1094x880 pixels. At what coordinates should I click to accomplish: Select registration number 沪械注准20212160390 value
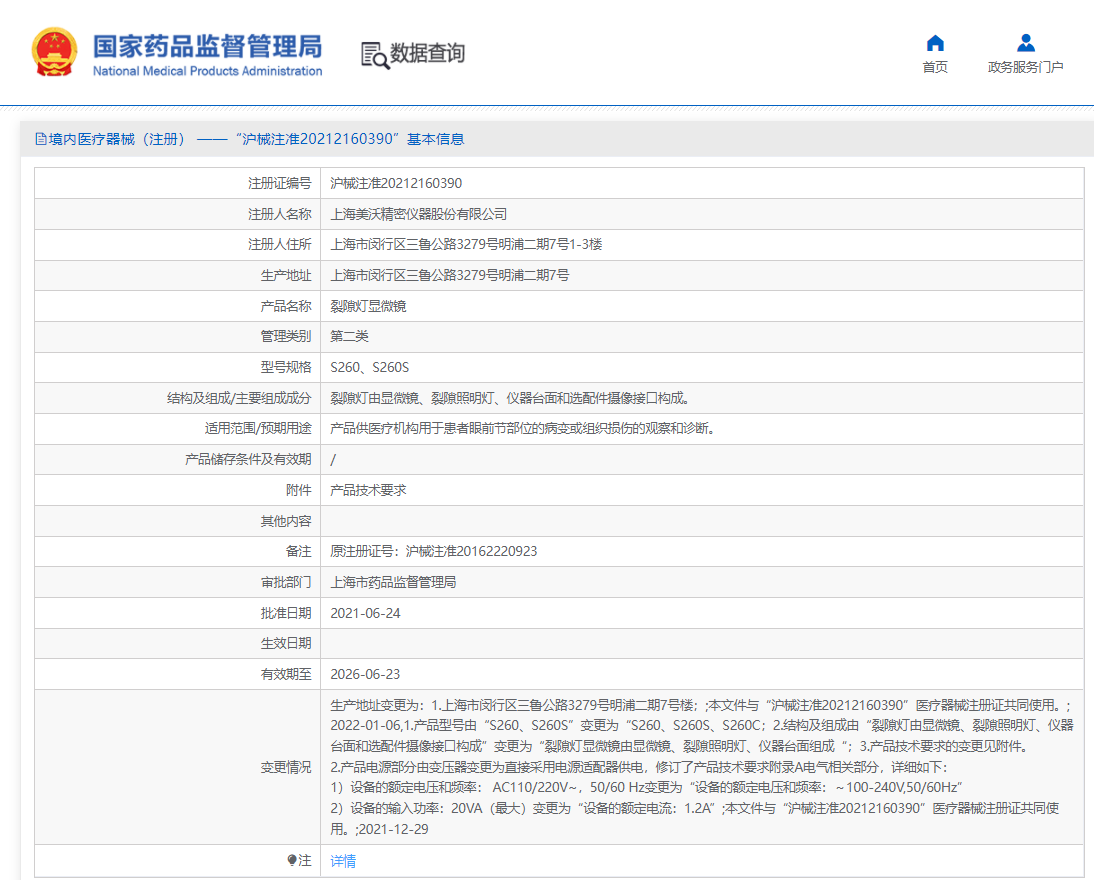coord(396,184)
